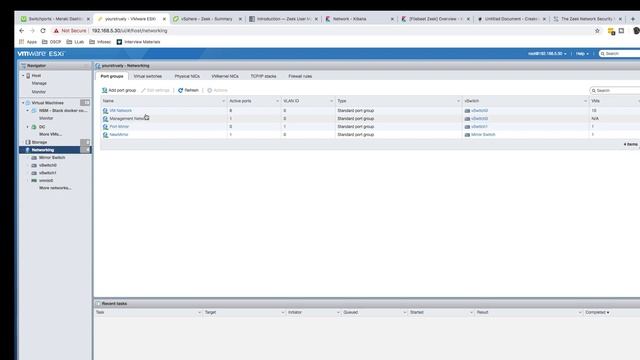Open the Active ports column dropdown arrow
Screen dimensions: 640x360
coord(278,101)
